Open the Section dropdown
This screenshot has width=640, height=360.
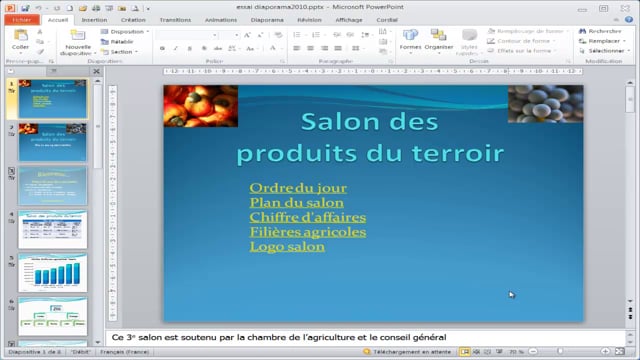point(119,52)
